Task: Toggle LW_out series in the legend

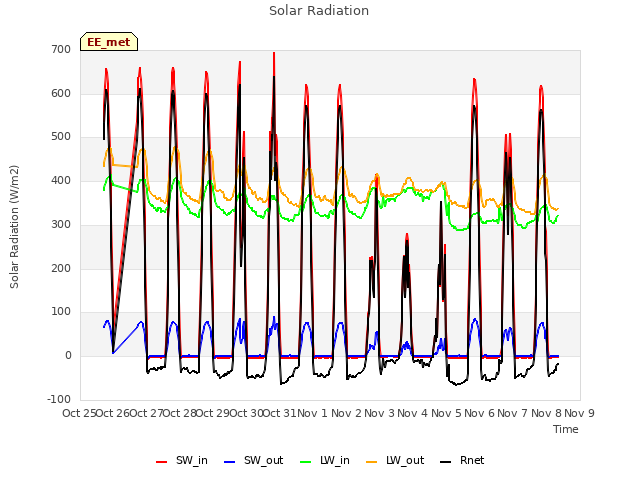Action: (395, 460)
